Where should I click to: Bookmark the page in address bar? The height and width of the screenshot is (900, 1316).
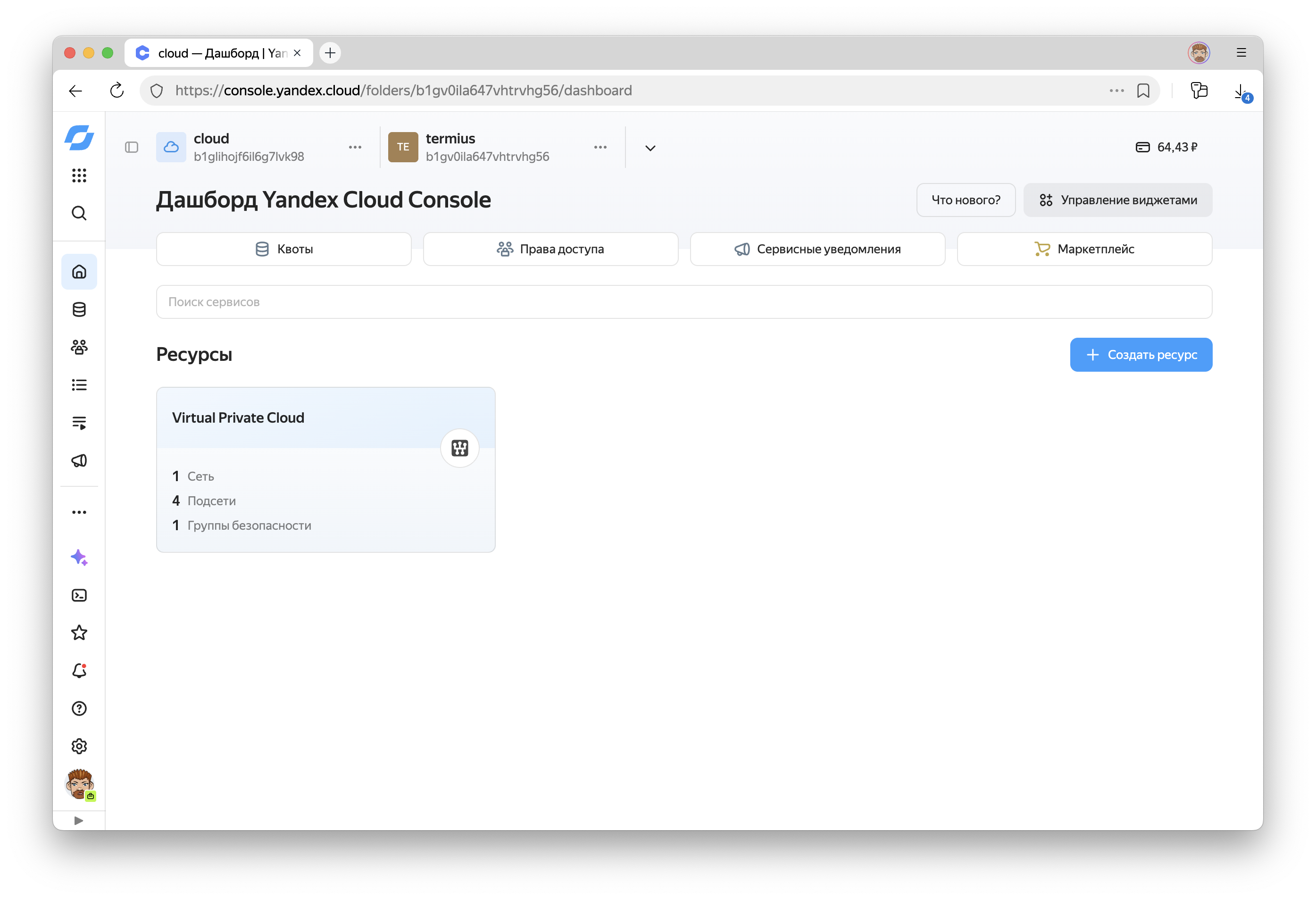[x=1143, y=91]
